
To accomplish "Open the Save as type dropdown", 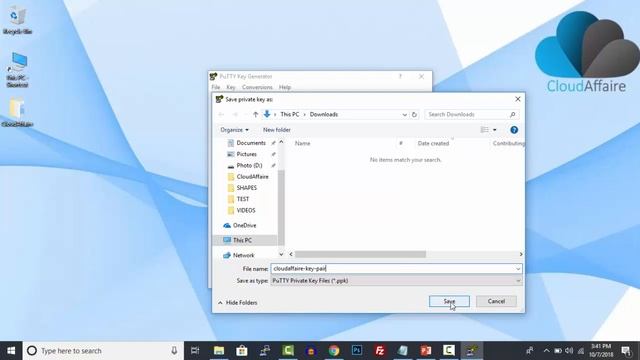I will (x=396, y=281).
